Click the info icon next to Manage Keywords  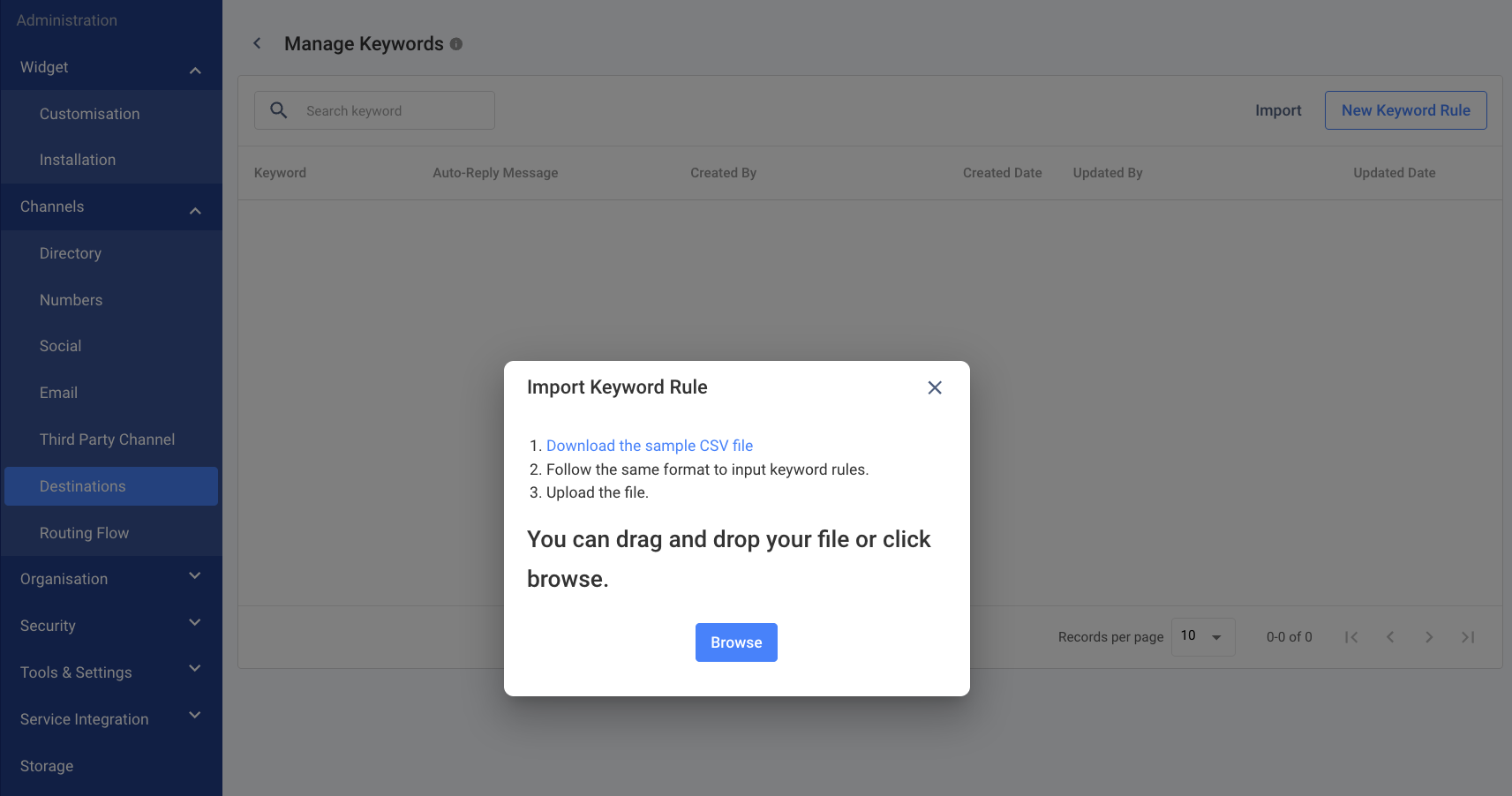(x=456, y=44)
